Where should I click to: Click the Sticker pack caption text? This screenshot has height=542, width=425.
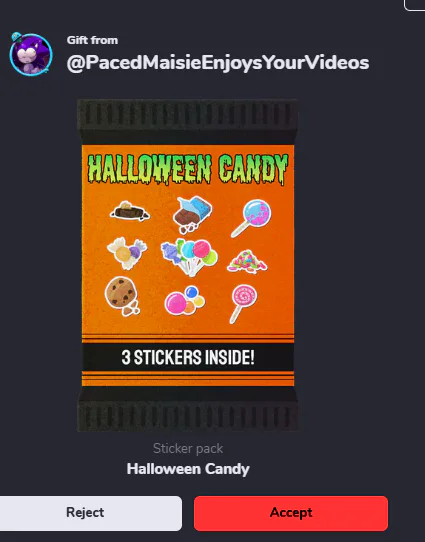(x=188, y=448)
